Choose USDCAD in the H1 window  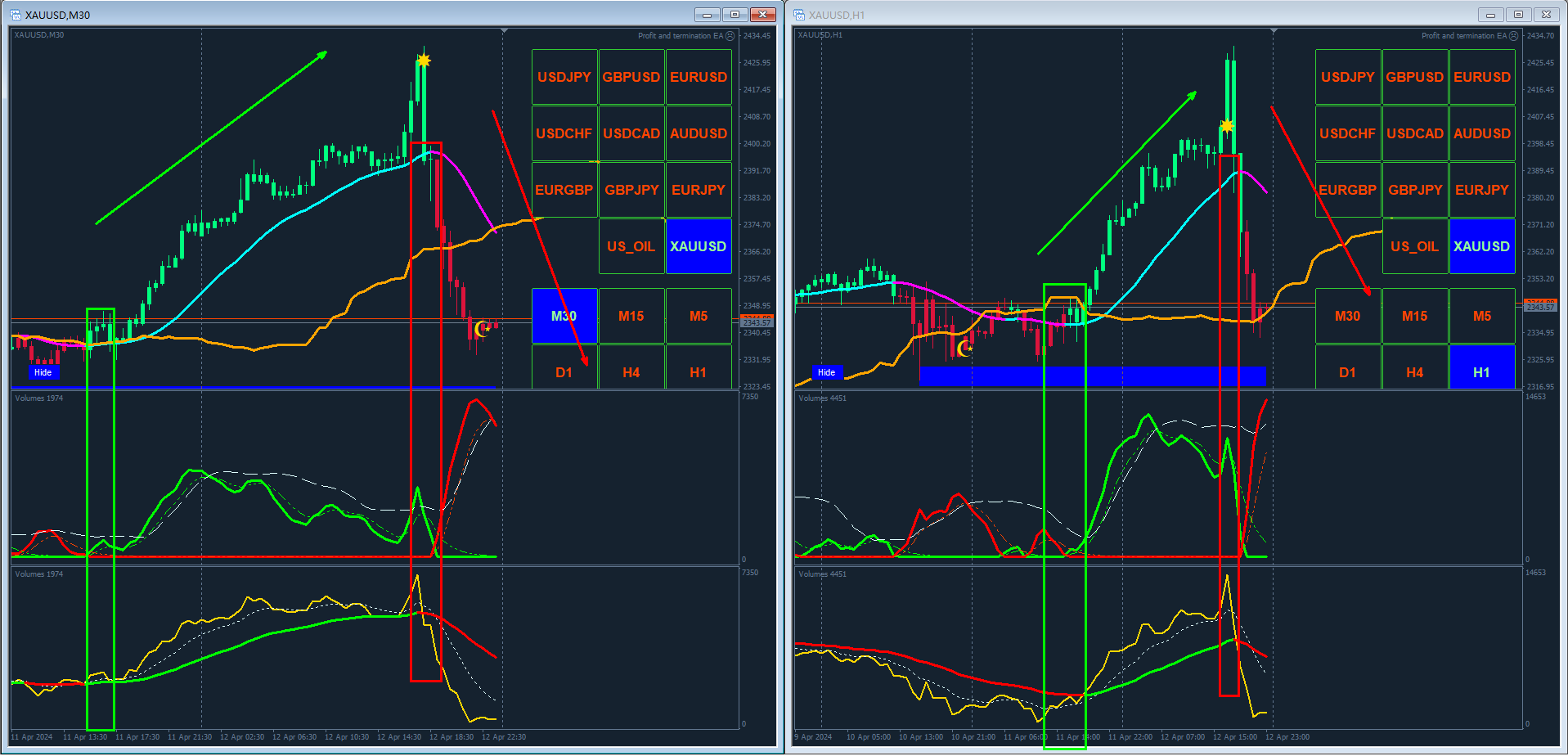[x=1415, y=133]
